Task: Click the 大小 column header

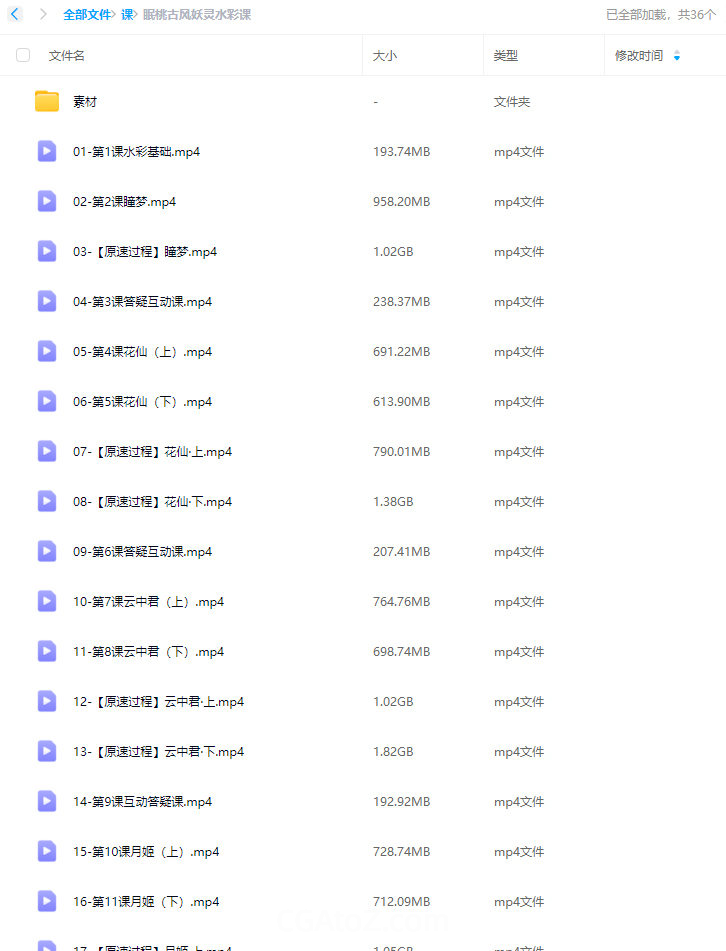Action: [385, 56]
